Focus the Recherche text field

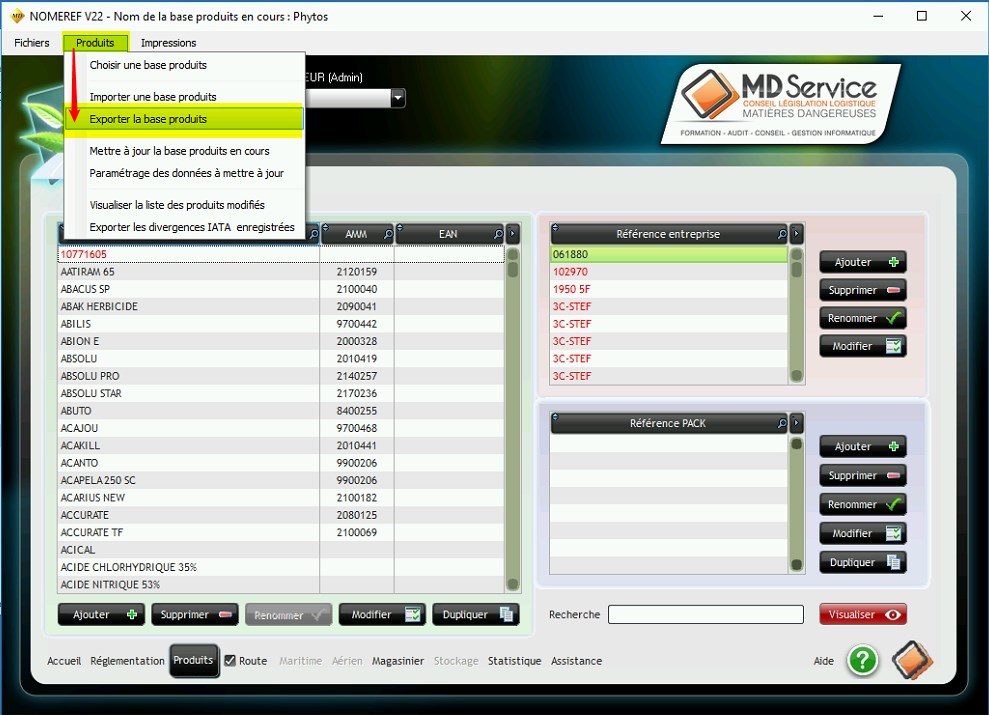pyautogui.click(x=706, y=615)
